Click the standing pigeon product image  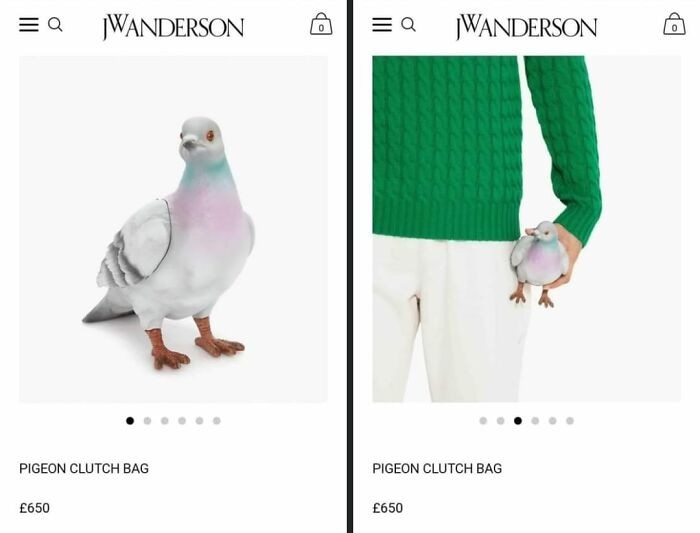tap(173, 229)
